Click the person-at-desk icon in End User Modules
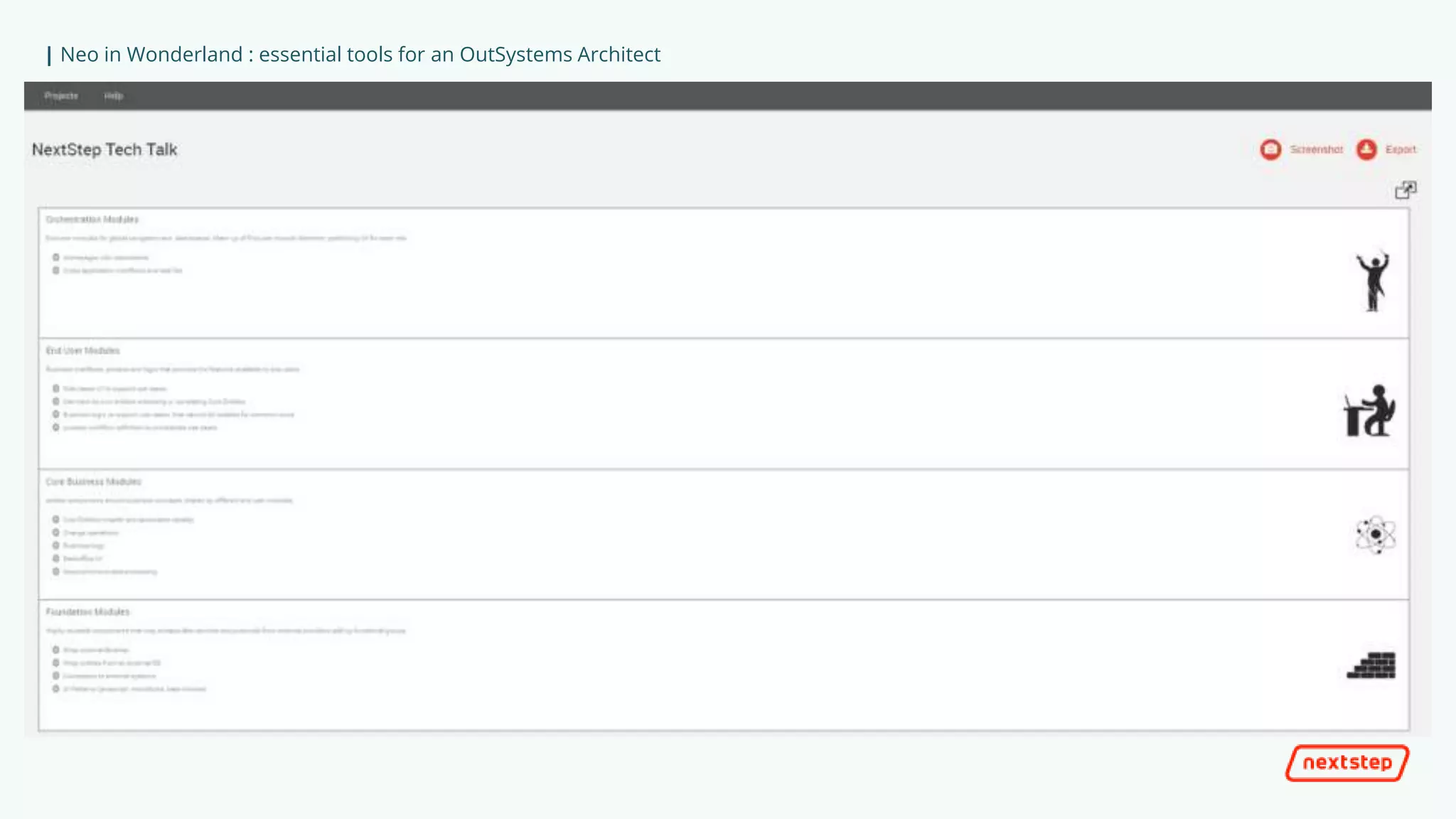Screen dimensions: 1456x819 (x=1370, y=411)
